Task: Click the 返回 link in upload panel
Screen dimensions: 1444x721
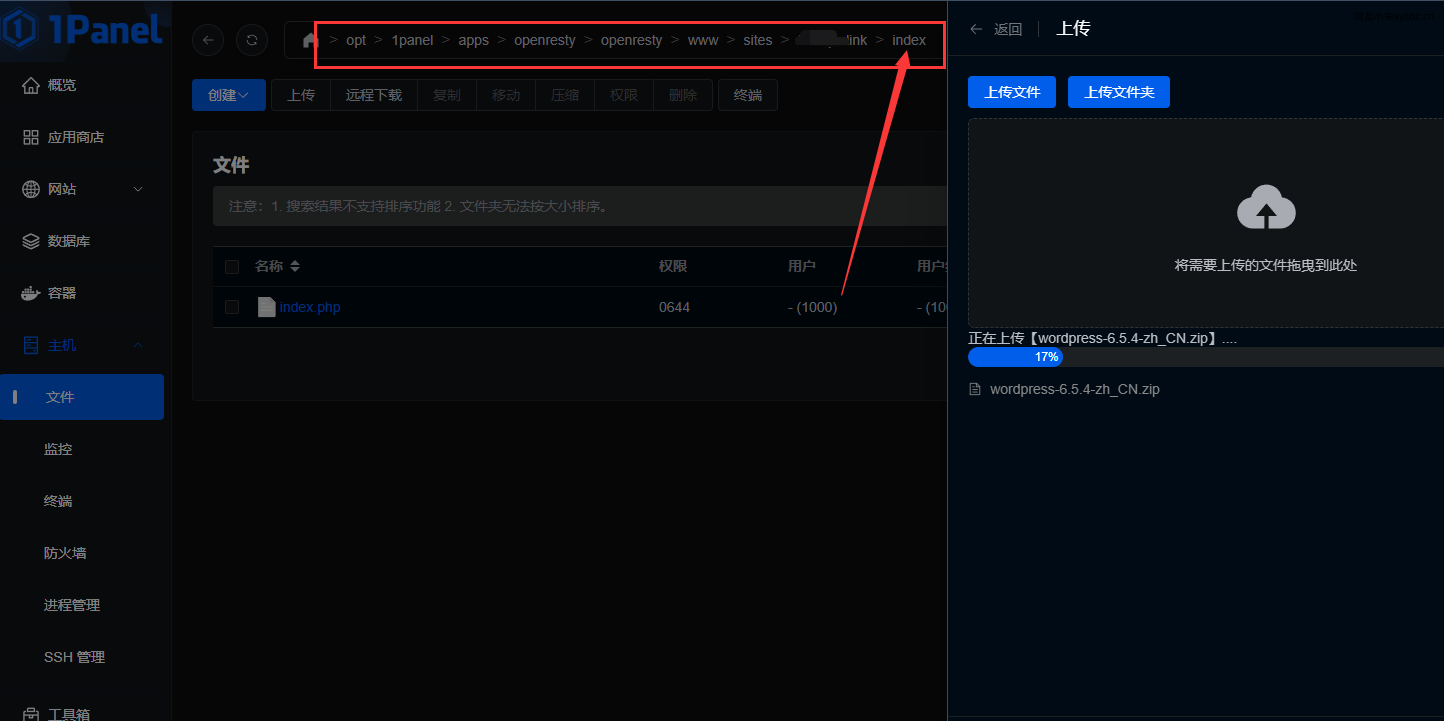Action: coord(1008,29)
